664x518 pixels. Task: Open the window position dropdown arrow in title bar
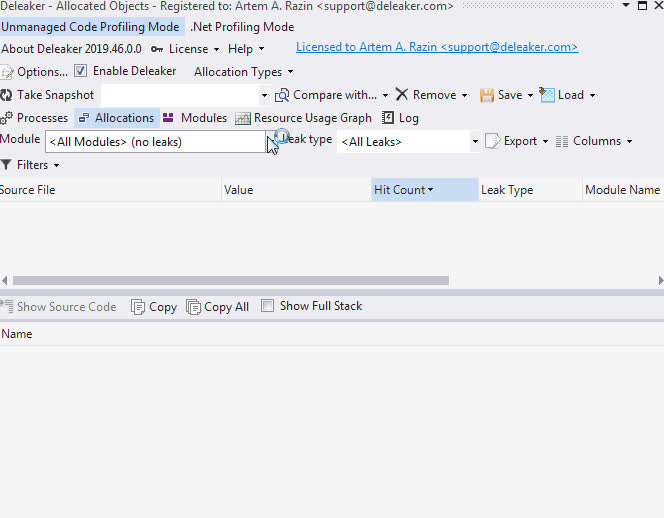(x=625, y=5)
